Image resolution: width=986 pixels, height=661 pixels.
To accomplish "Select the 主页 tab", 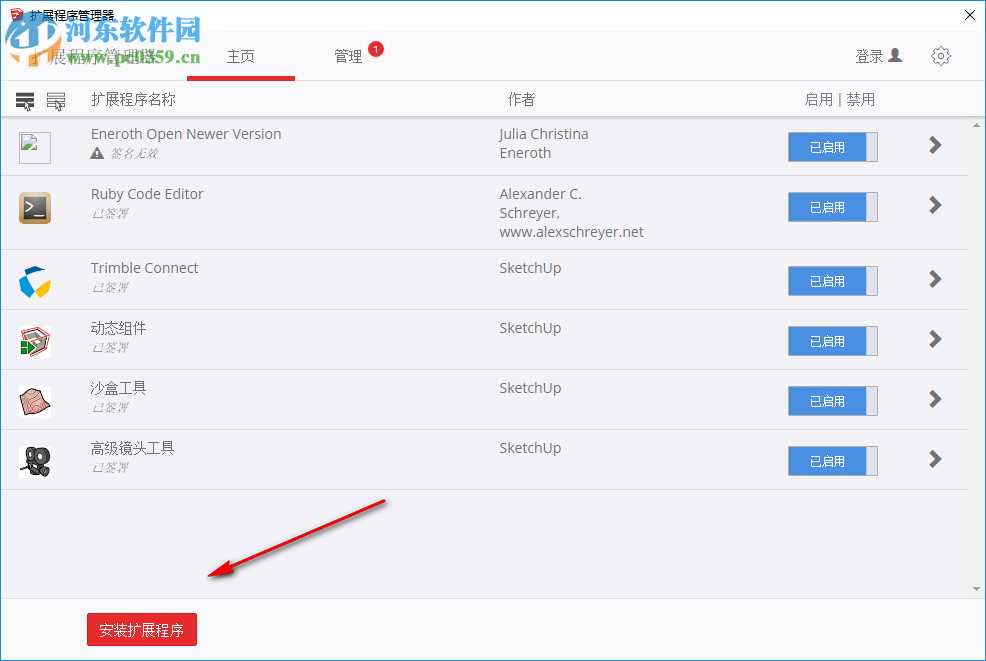I will [x=240, y=57].
